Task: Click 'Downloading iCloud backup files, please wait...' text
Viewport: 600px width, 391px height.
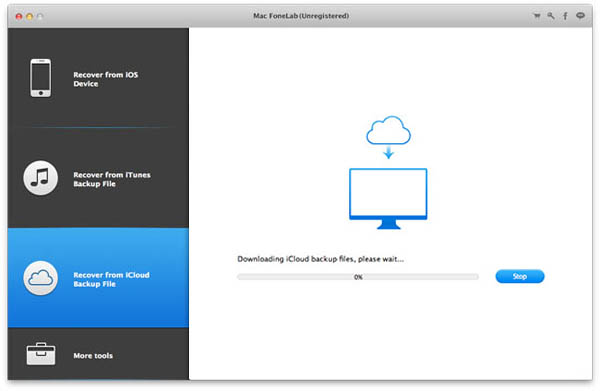Action: tap(320, 259)
